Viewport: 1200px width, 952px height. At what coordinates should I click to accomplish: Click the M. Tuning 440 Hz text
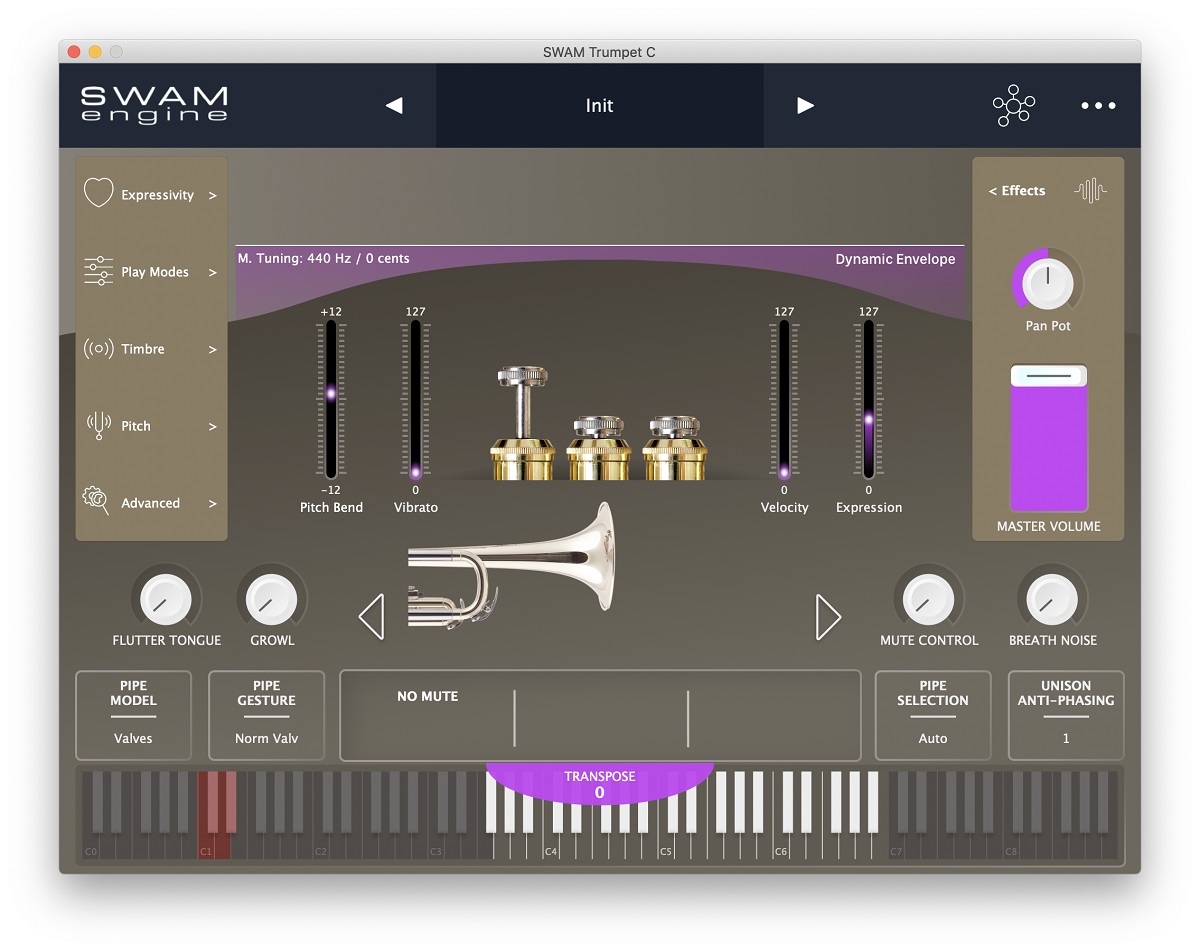[323, 258]
